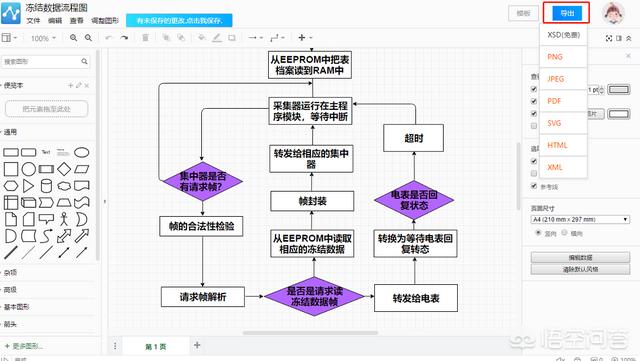Click the redo arrow icon
The image size is (640, 361).
pos(124,38)
